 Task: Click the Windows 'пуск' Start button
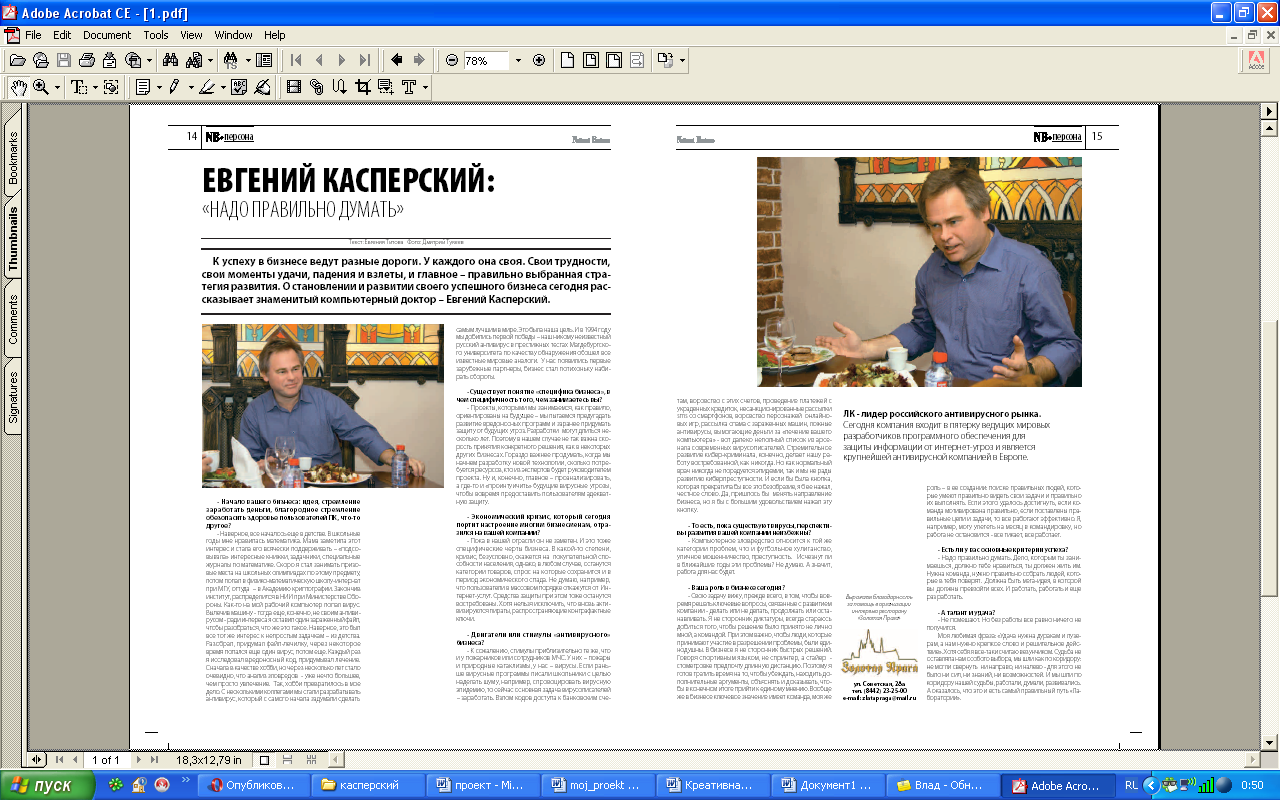[x=49, y=786]
